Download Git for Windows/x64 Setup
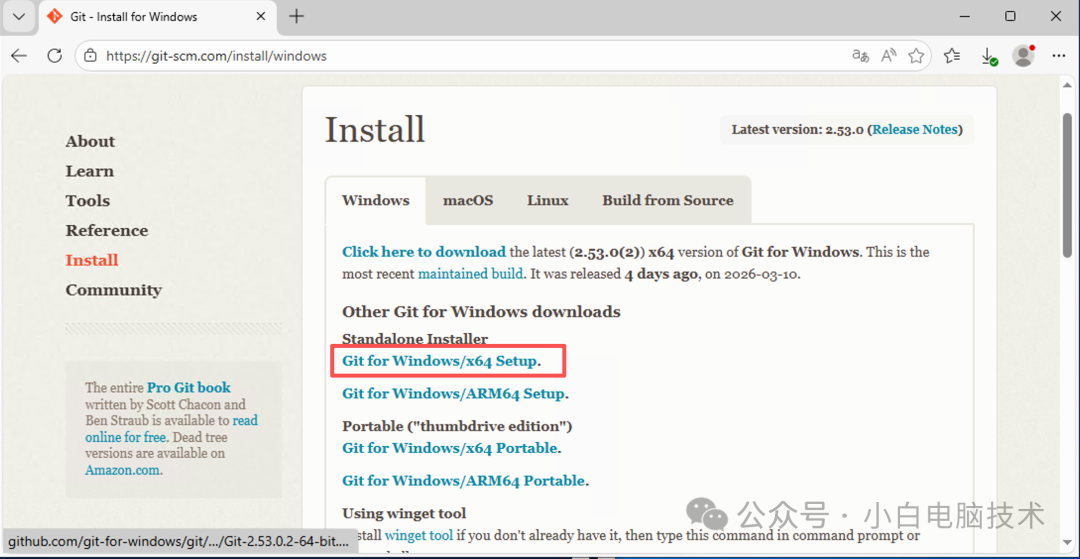The image size is (1080, 559). coord(439,361)
